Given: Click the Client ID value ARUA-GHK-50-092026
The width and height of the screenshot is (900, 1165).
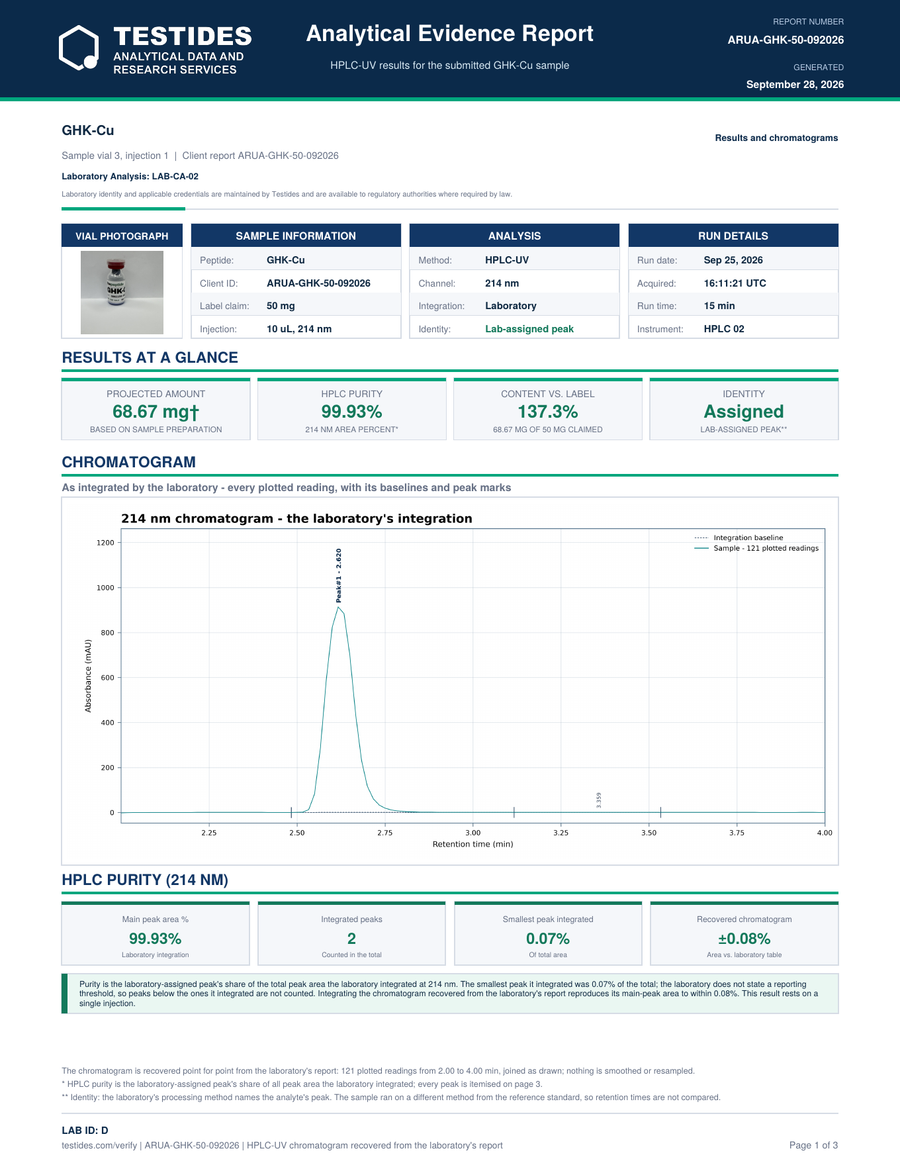Looking at the screenshot, I should coord(318,283).
